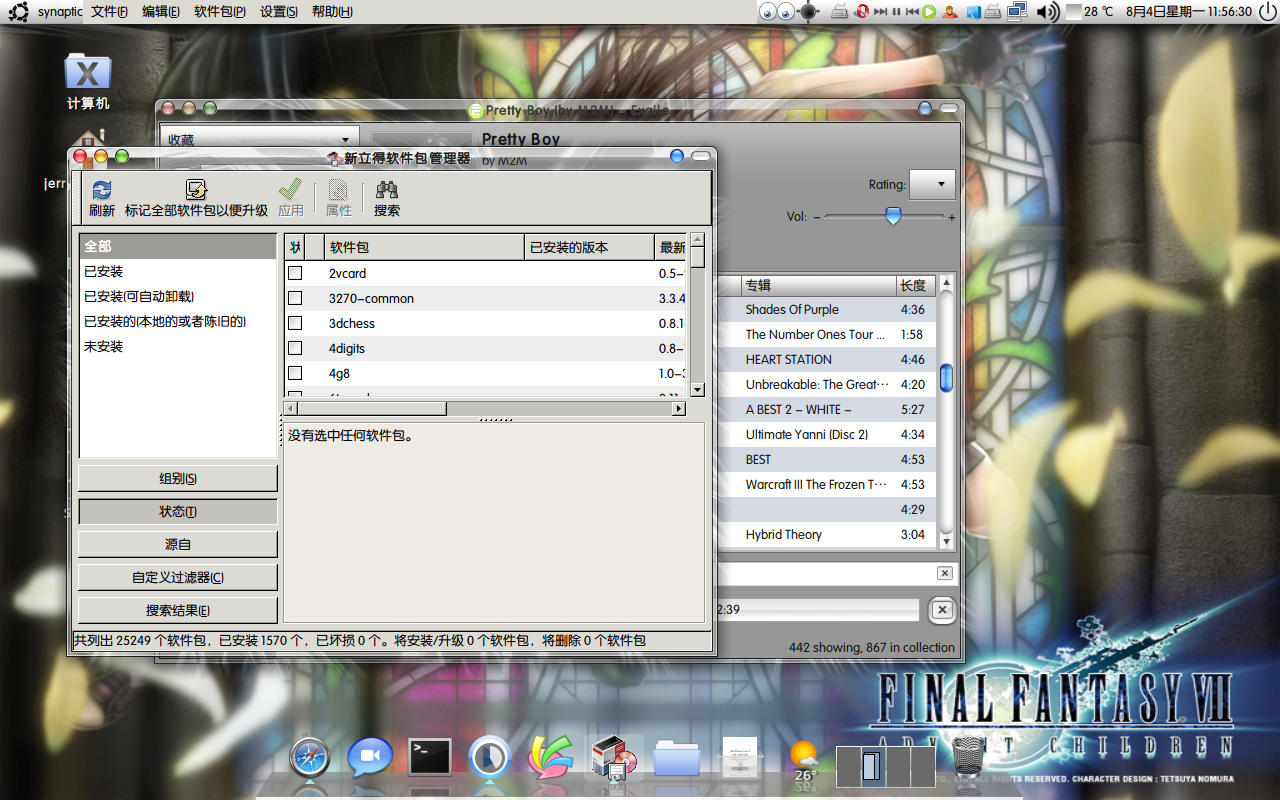Image resolution: width=1280 pixels, height=800 pixels.
Task: Select the 全部 entry in the status list
Action: [x=178, y=246]
